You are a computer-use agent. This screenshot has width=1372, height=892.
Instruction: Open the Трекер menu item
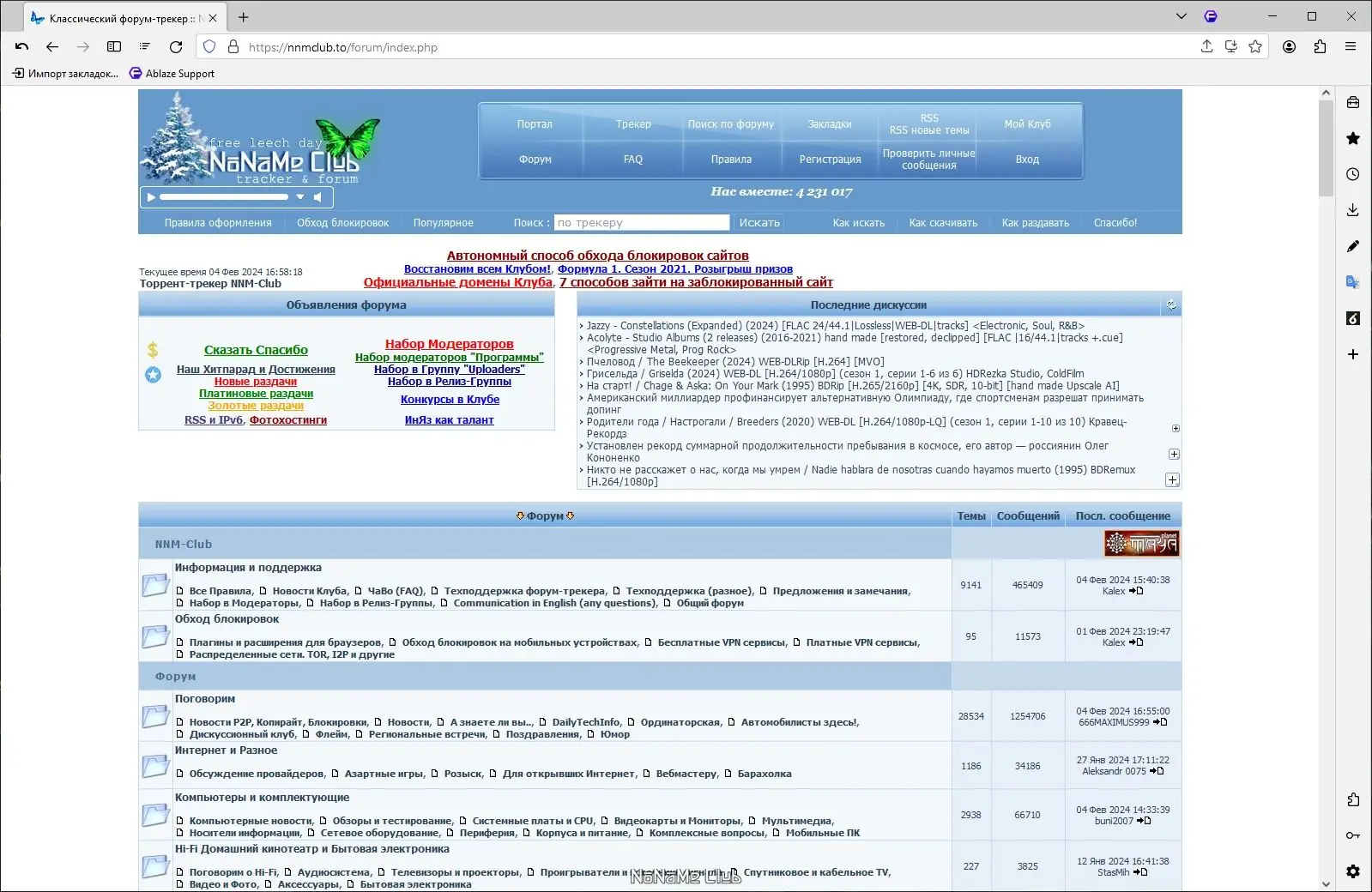click(x=633, y=124)
